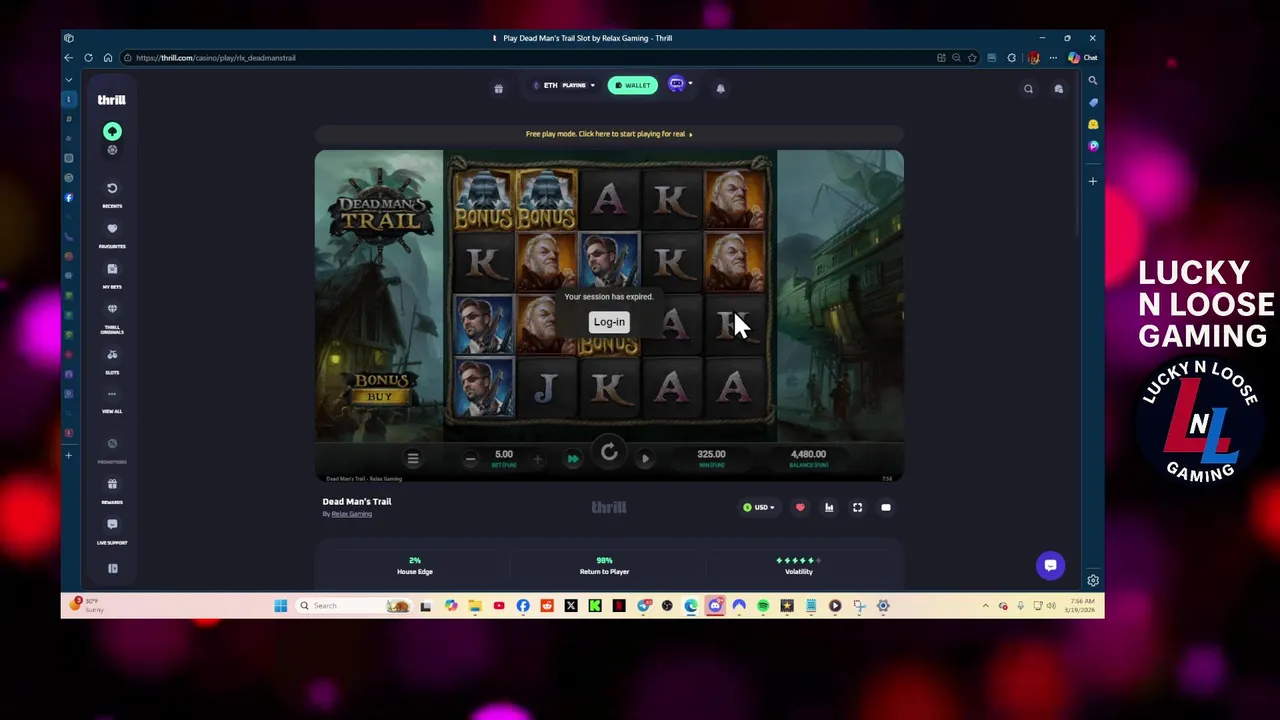1280x720 pixels.
Task: Open the chat bubble icon in header
Action: pyautogui.click(x=1058, y=89)
